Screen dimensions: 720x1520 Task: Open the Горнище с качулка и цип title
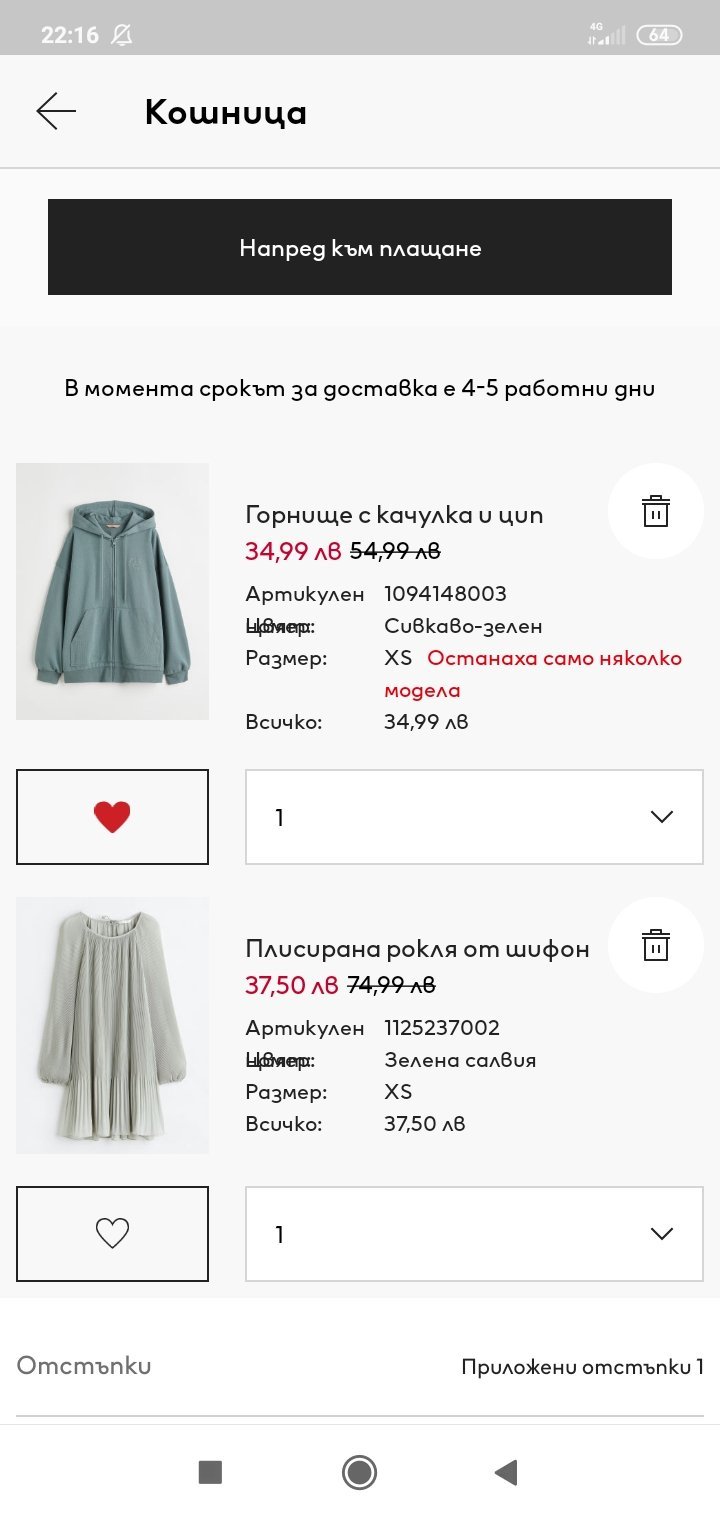(394, 515)
